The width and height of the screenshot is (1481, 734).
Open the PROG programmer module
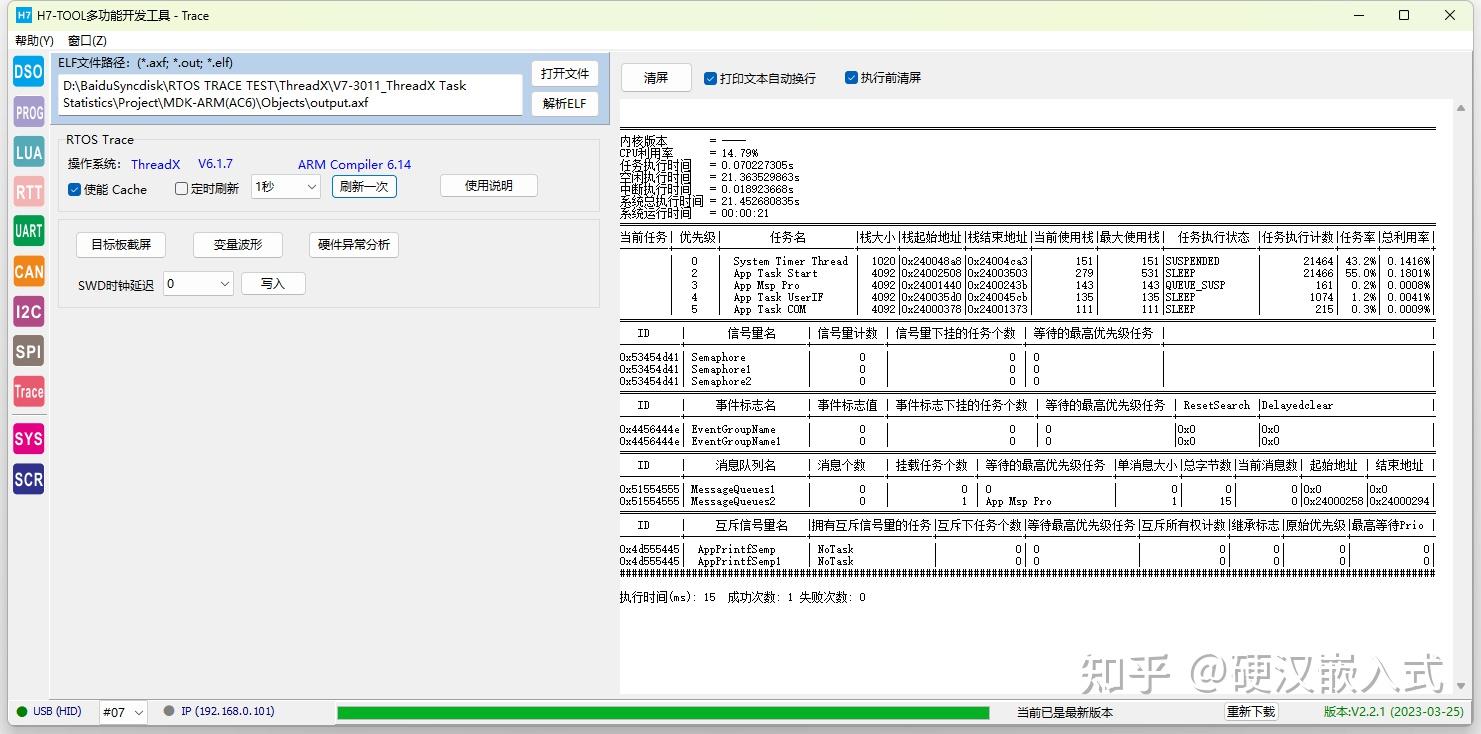coord(28,112)
